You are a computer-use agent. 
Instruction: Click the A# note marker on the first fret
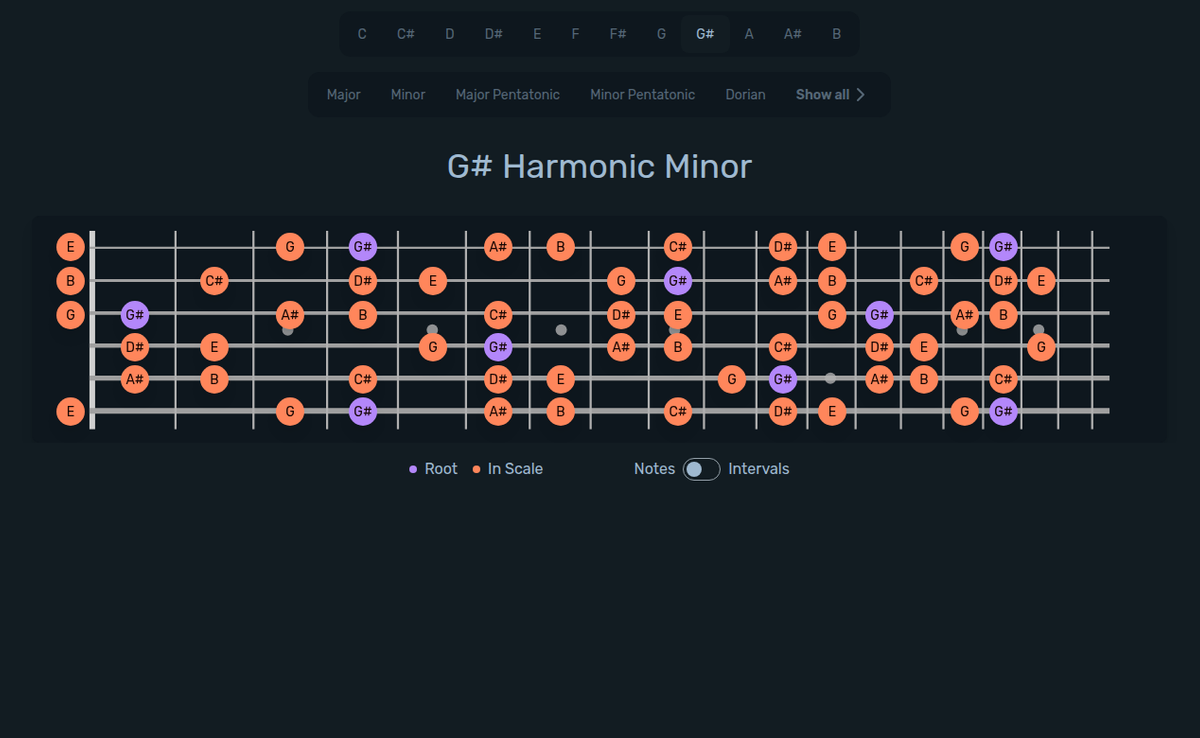click(135, 379)
